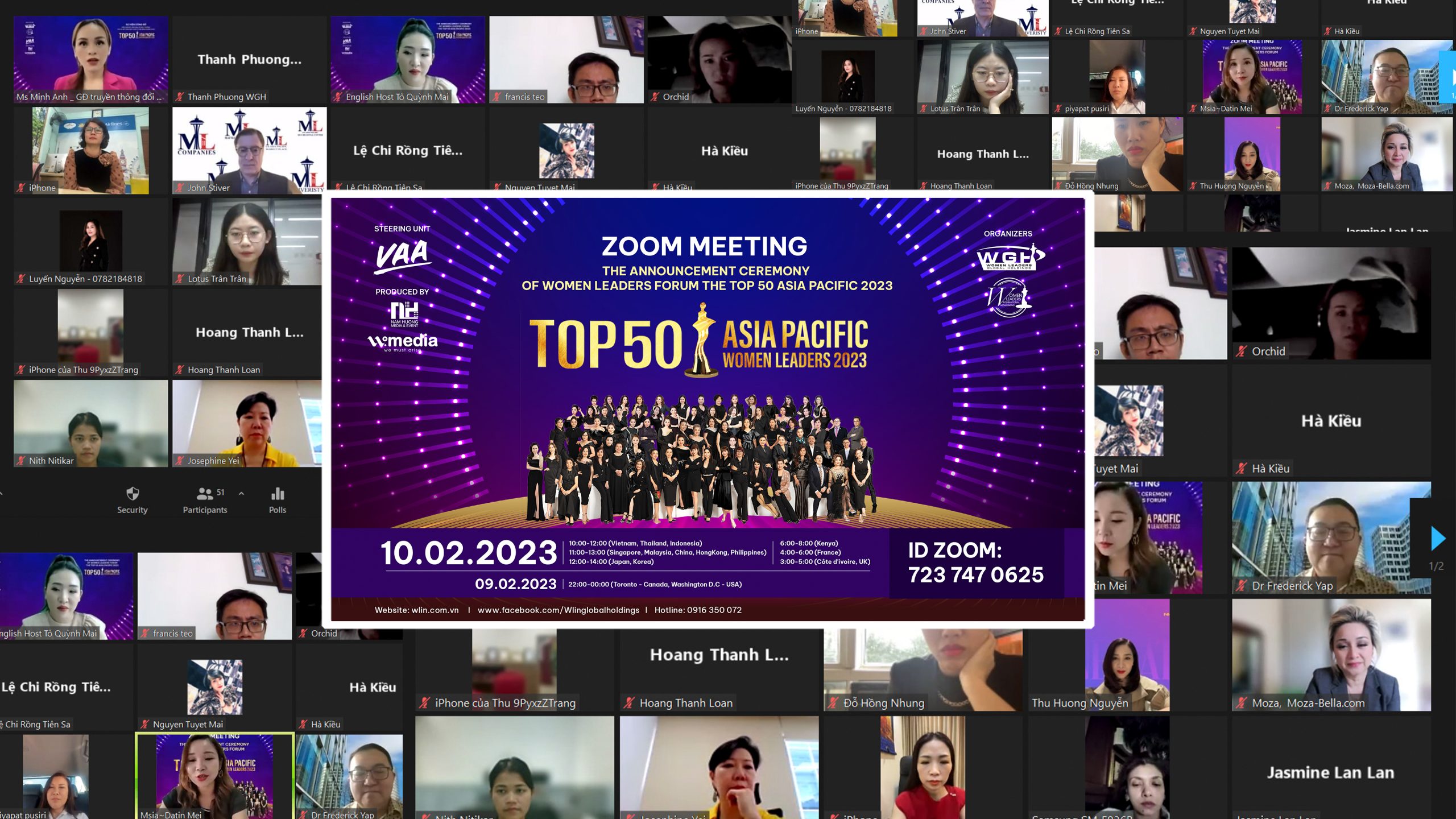The image size is (1456, 819).
Task: Expand the caret next to Participants
Action: point(242,493)
